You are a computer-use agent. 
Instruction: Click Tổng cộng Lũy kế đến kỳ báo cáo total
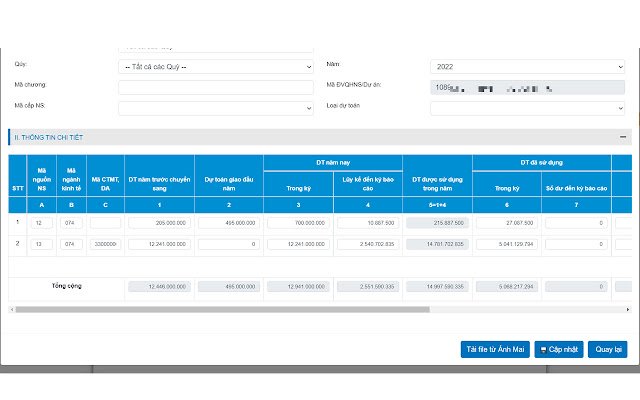pyautogui.click(x=368, y=287)
